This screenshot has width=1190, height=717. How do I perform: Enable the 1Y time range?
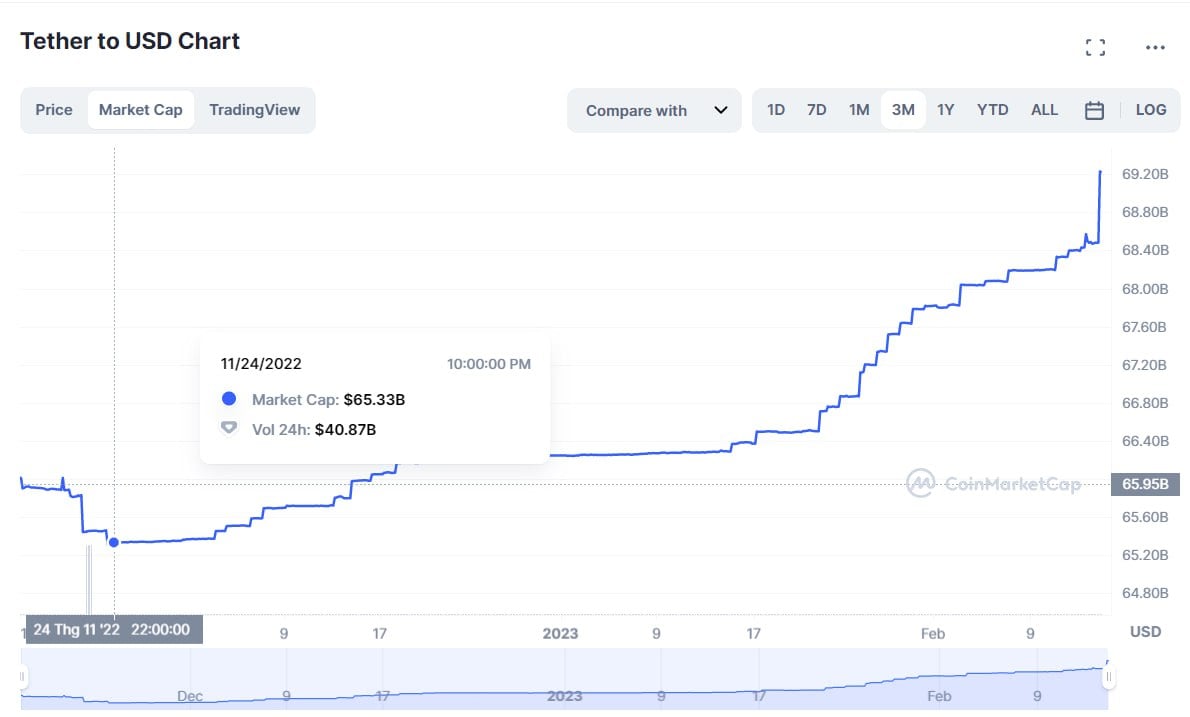pyautogui.click(x=946, y=110)
